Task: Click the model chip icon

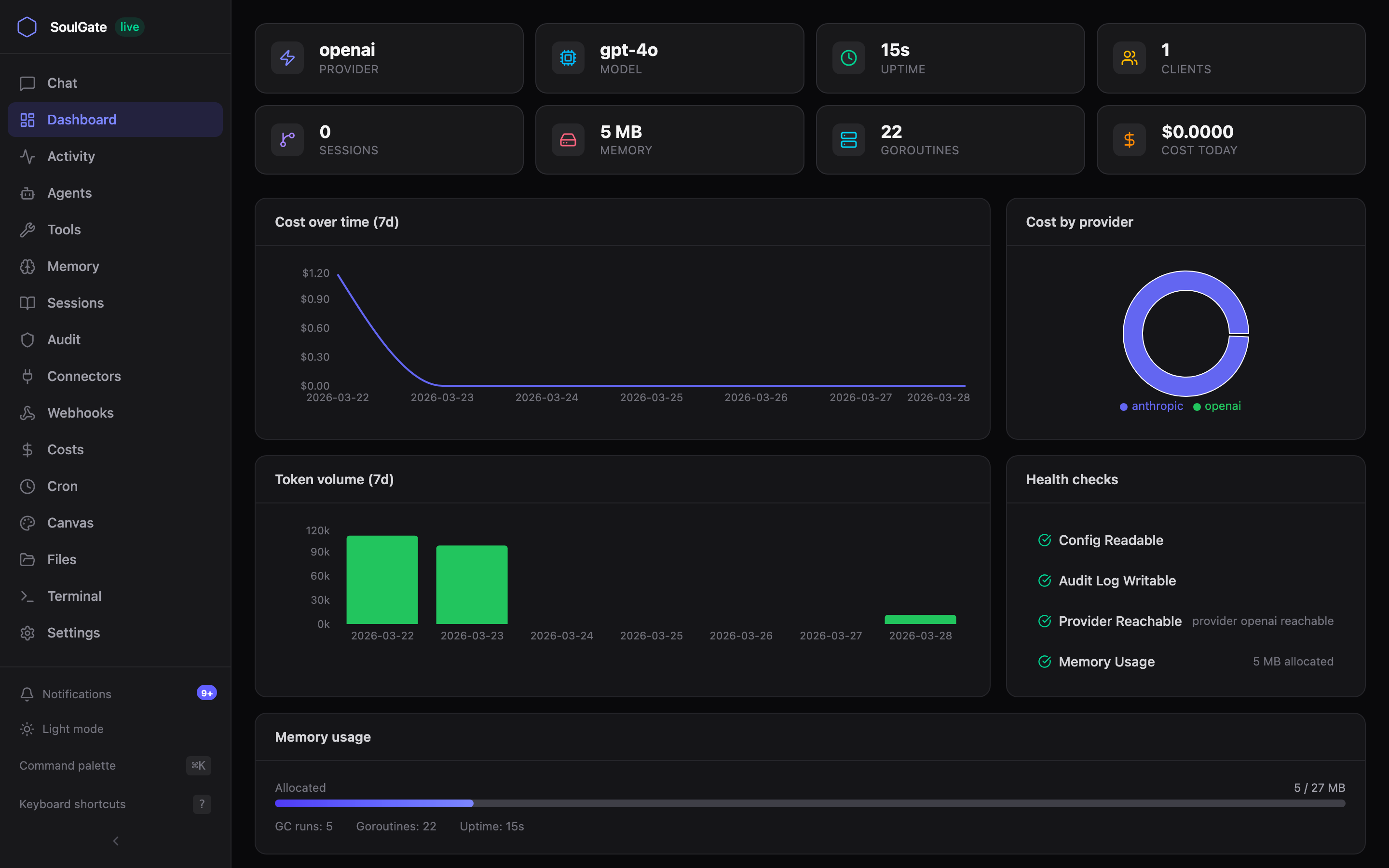Action: point(568,58)
